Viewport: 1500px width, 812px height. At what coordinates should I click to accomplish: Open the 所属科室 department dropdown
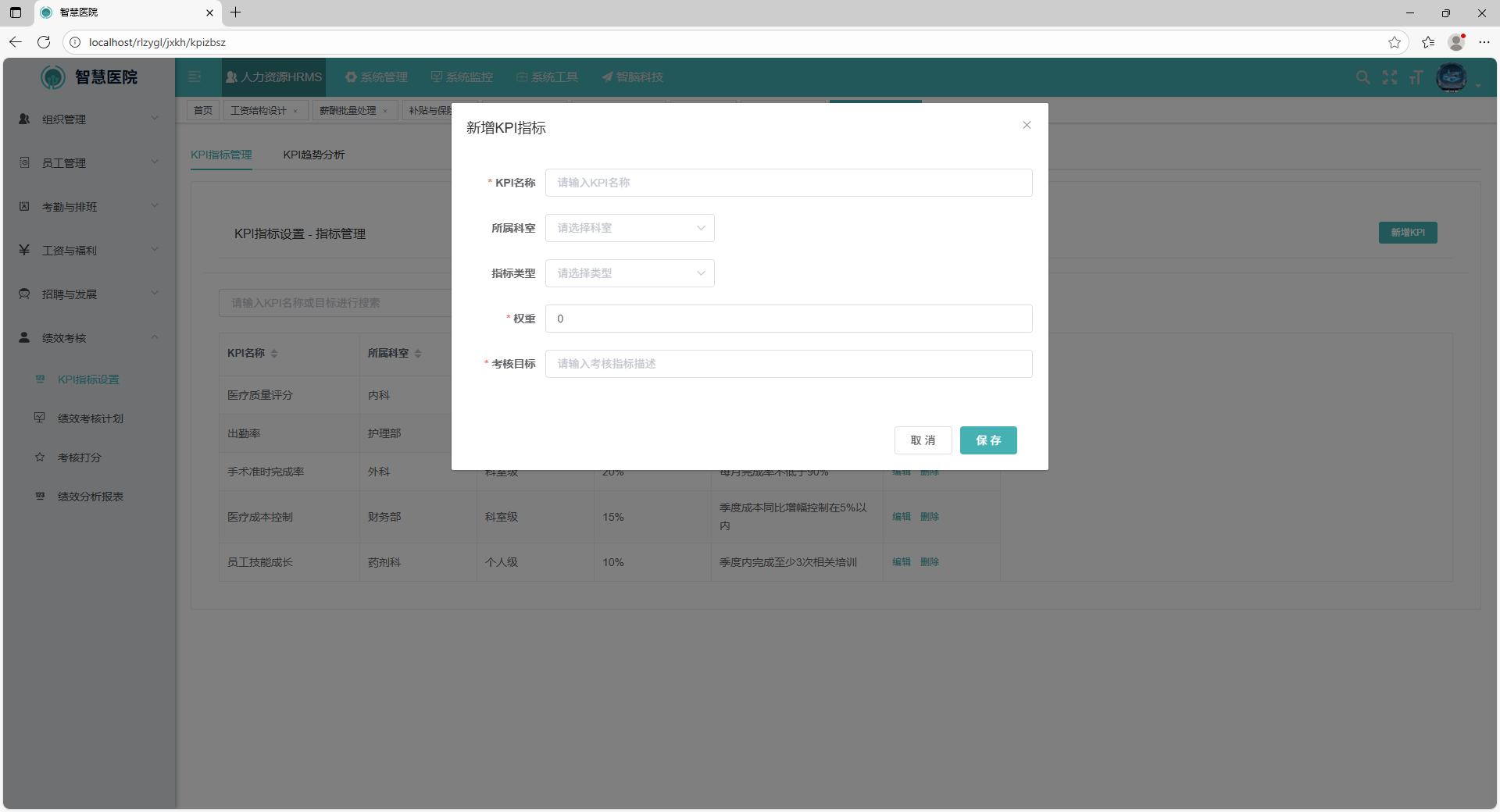(630, 228)
